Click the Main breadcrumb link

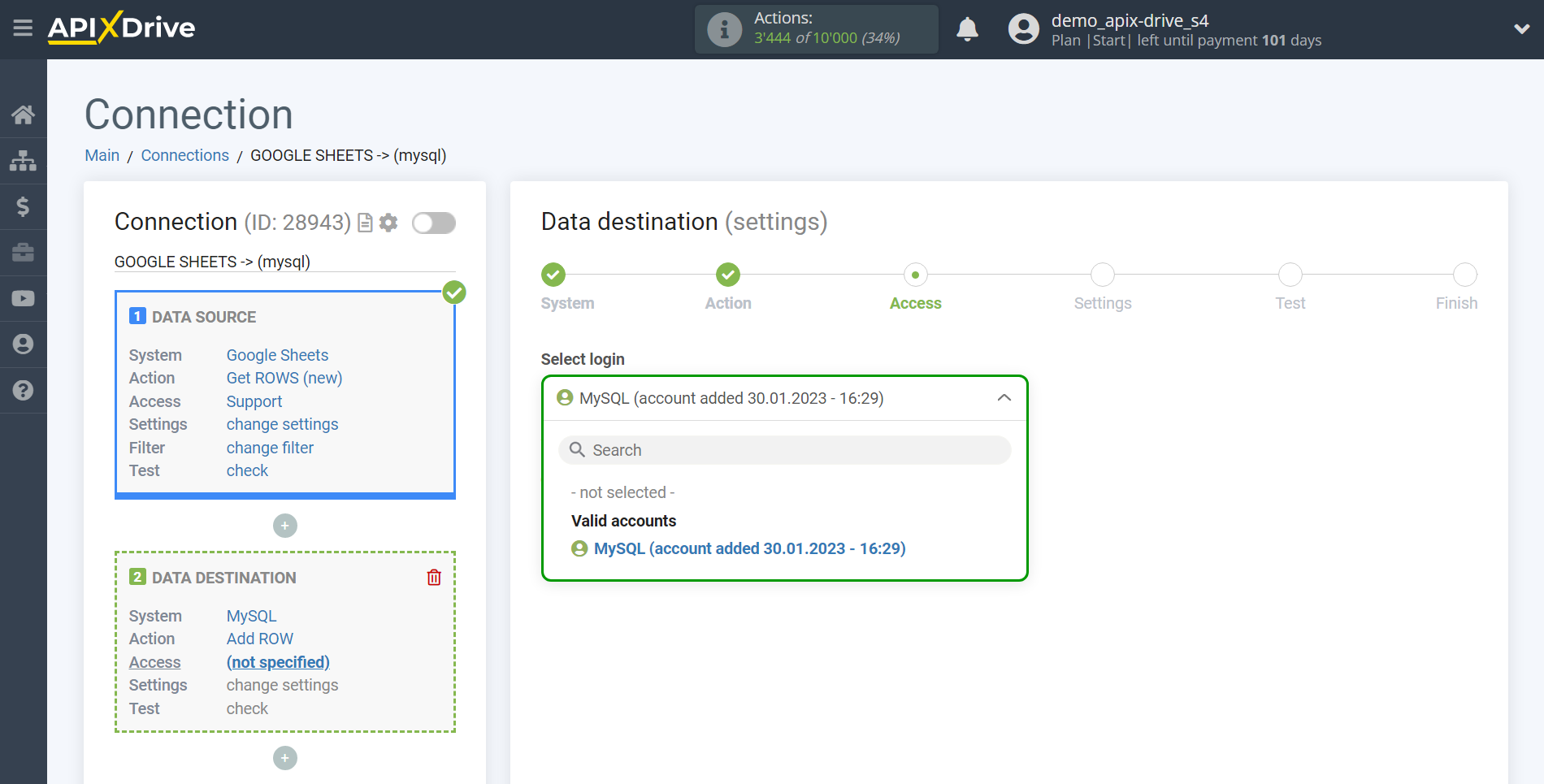[102, 155]
